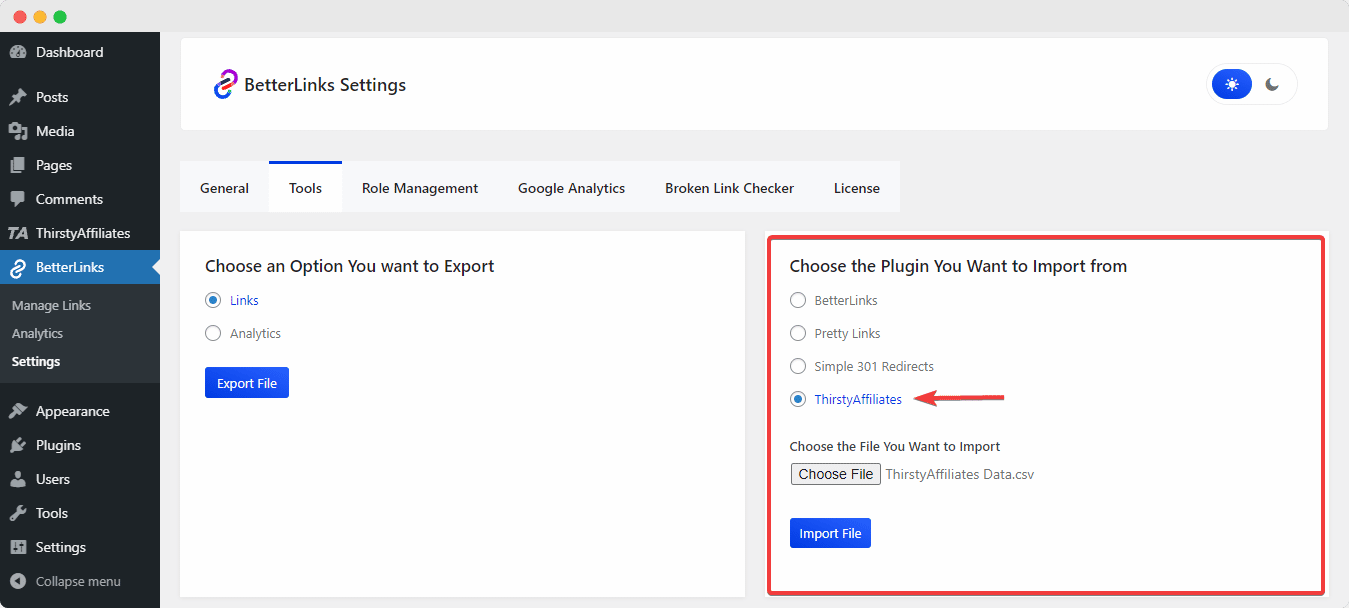Switch to Google Analytics tab
The image size is (1349, 608).
571,187
